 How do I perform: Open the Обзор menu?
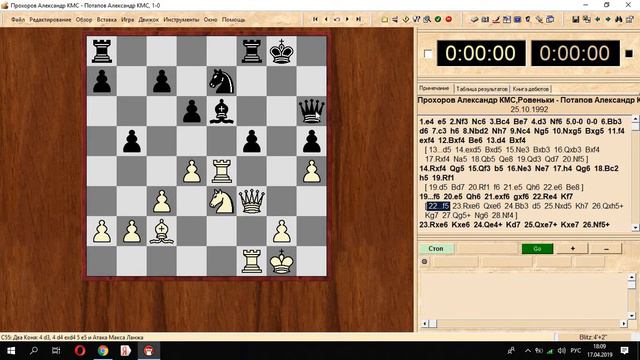[x=84, y=20]
